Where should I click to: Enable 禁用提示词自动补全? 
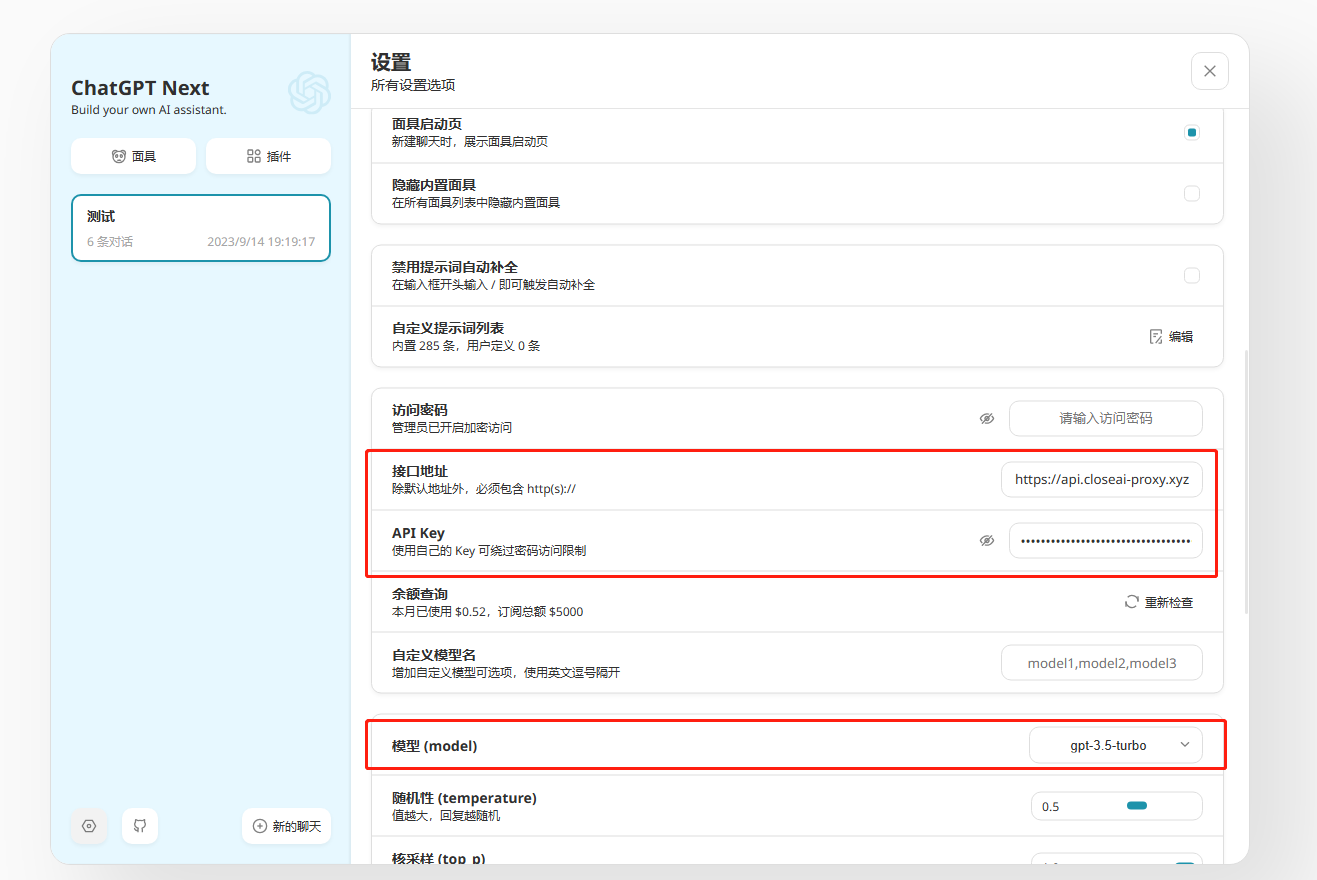click(x=1192, y=275)
